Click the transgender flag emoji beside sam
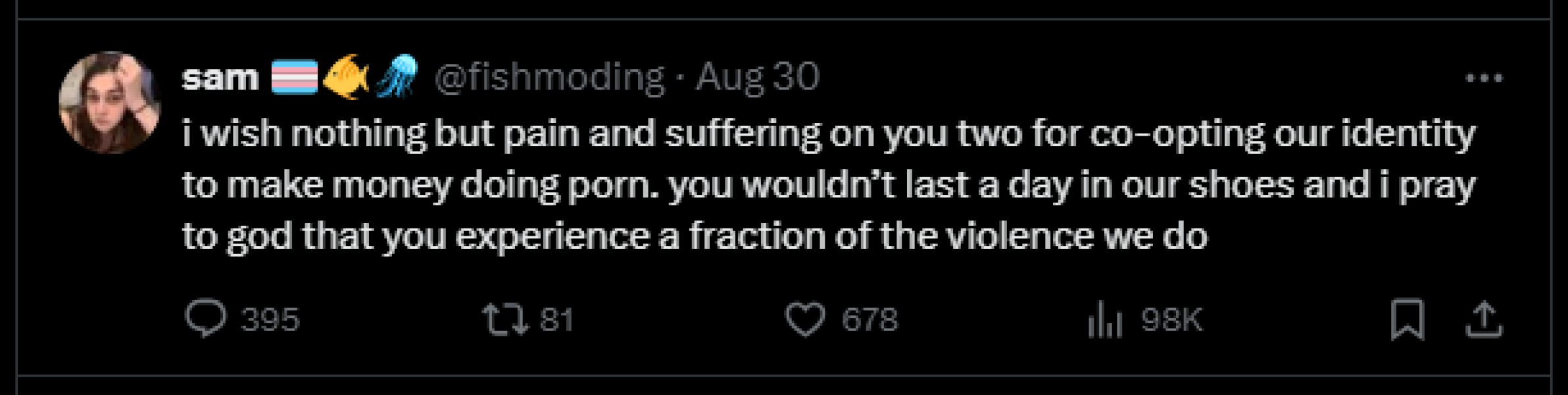 coord(295,78)
